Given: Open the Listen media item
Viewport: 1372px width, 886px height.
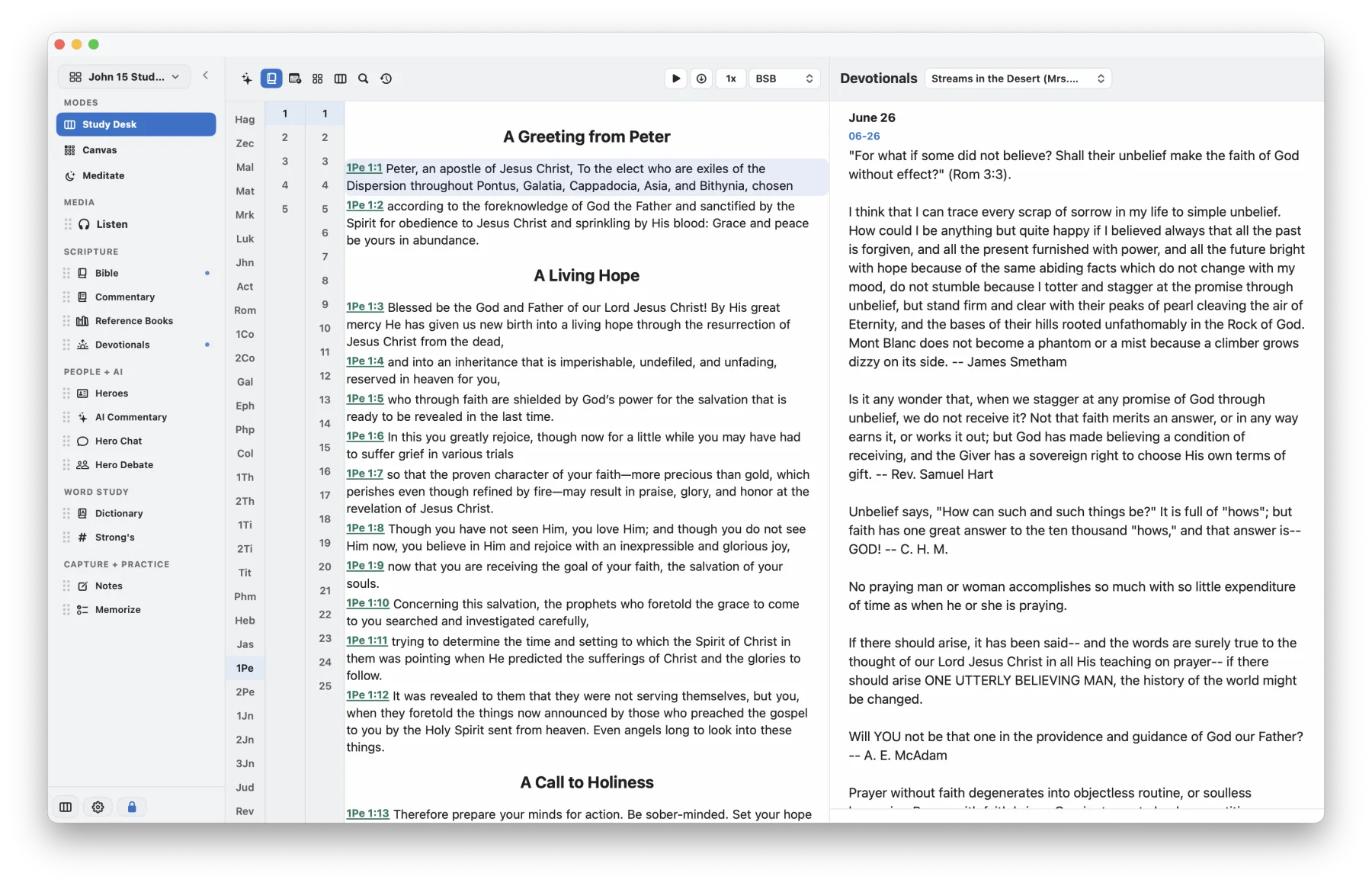Looking at the screenshot, I should click(x=136, y=224).
